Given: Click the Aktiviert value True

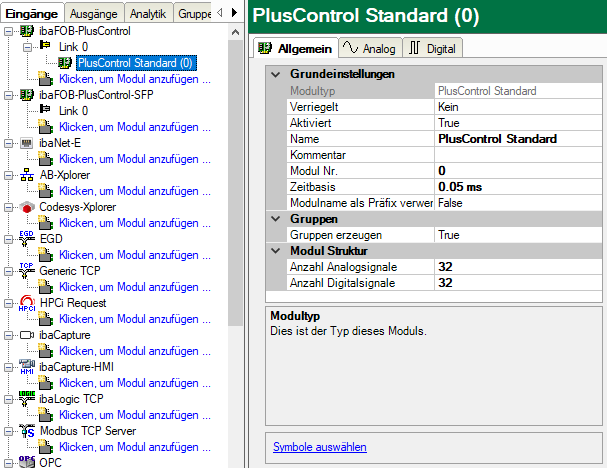Looking at the screenshot, I should click(518, 123).
